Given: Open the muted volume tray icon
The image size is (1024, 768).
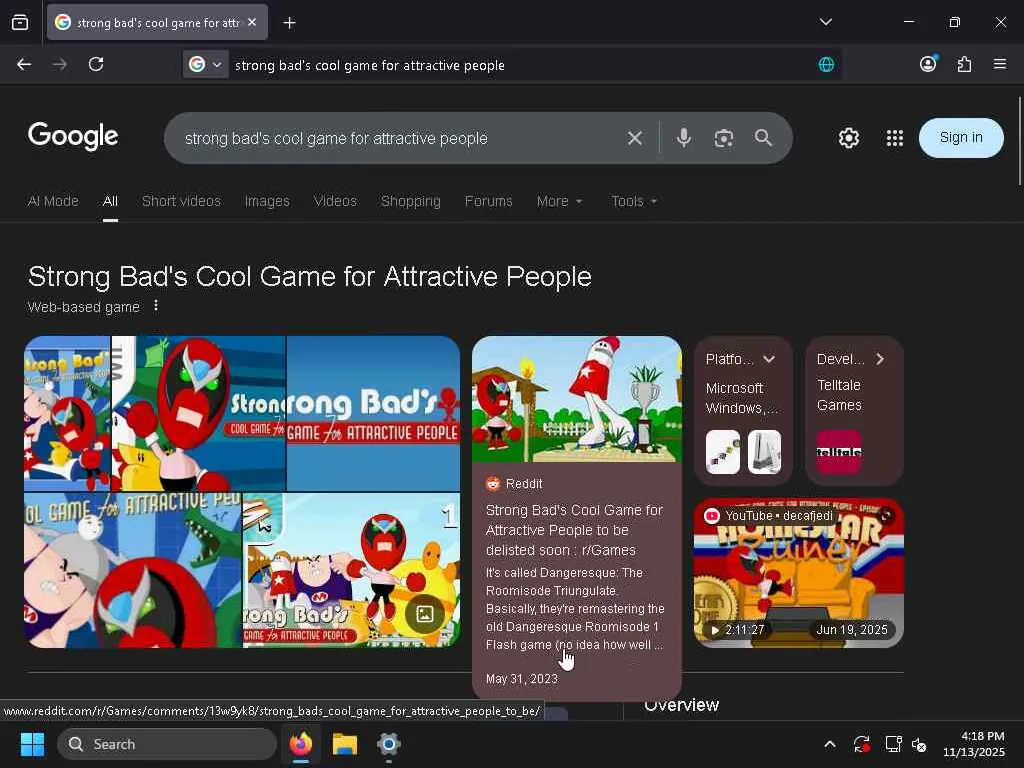Looking at the screenshot, I should (920, 744).
